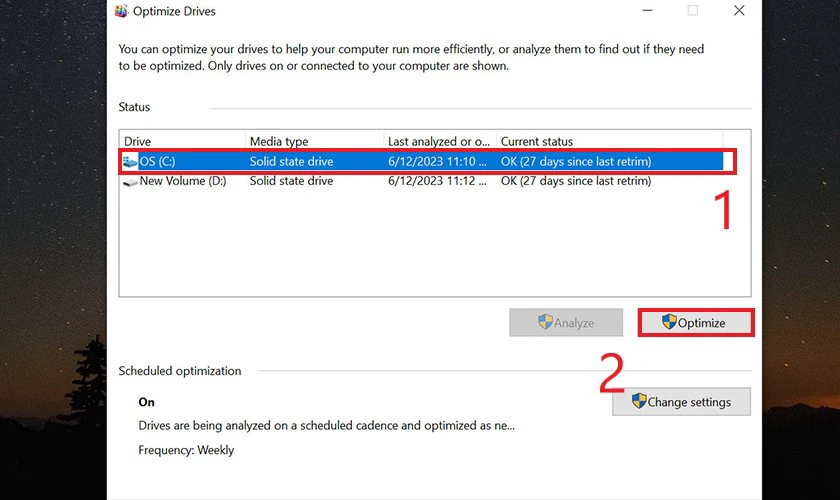
Task: Click the shield icon on Change settings
Action: pyautogui.click(x=639, y=401)
